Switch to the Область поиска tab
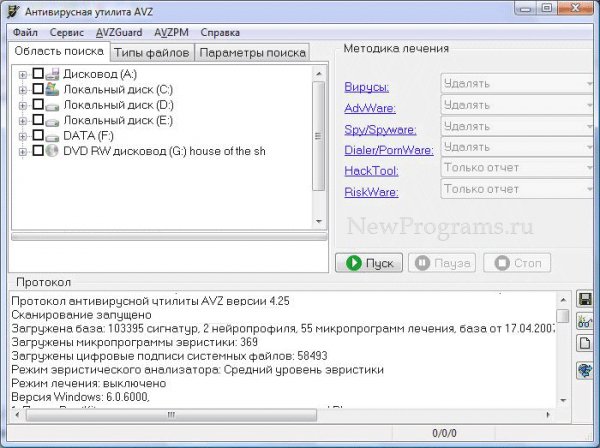Image resolution: width=600 pixels, height=448 pixels. 59,51
